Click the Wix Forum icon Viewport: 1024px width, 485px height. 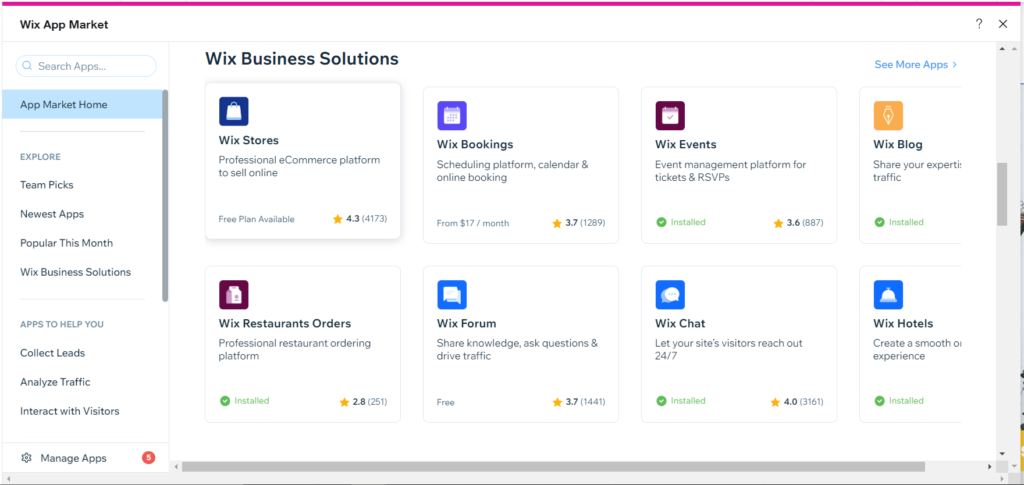(452, 295)
